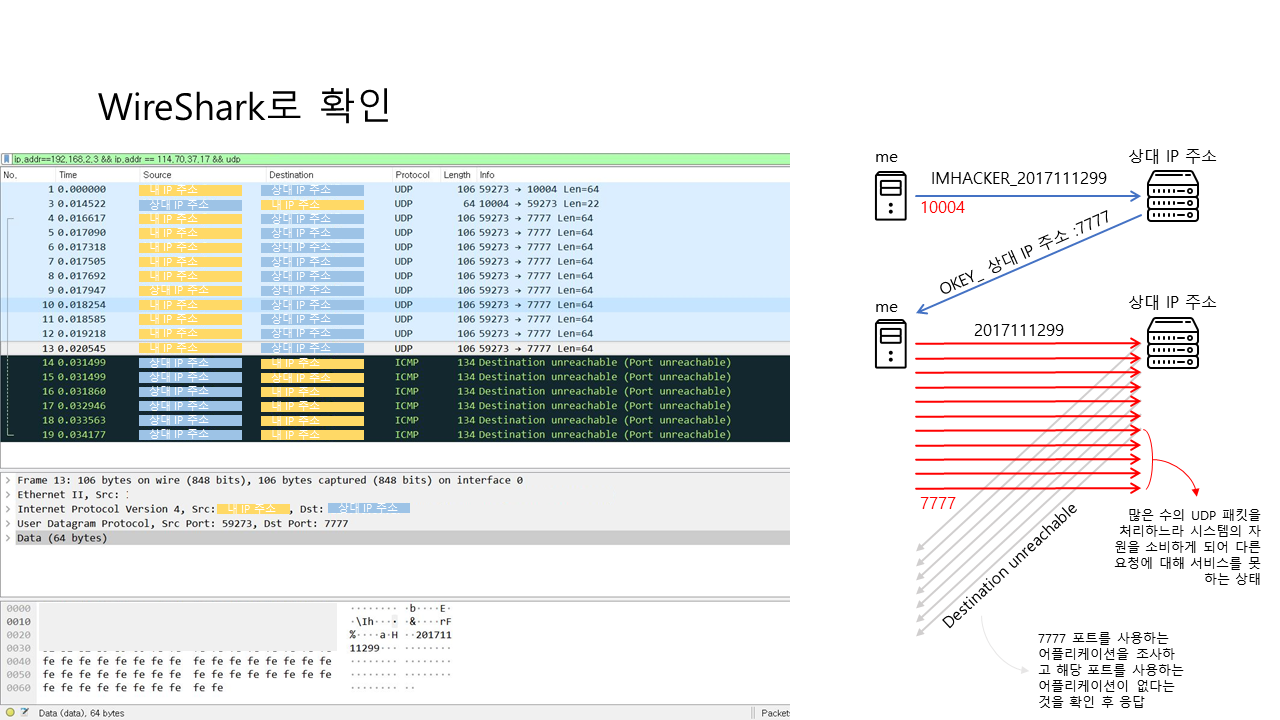Select ICMP packet 18 at 0.033563
Viewport: 1280px width, 720px height.
coord(395,420)
